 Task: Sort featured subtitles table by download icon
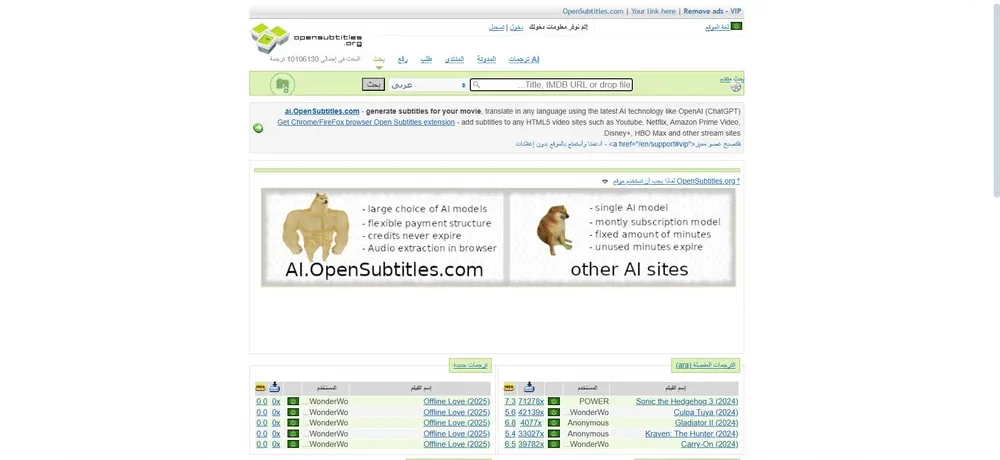(529, 387)
